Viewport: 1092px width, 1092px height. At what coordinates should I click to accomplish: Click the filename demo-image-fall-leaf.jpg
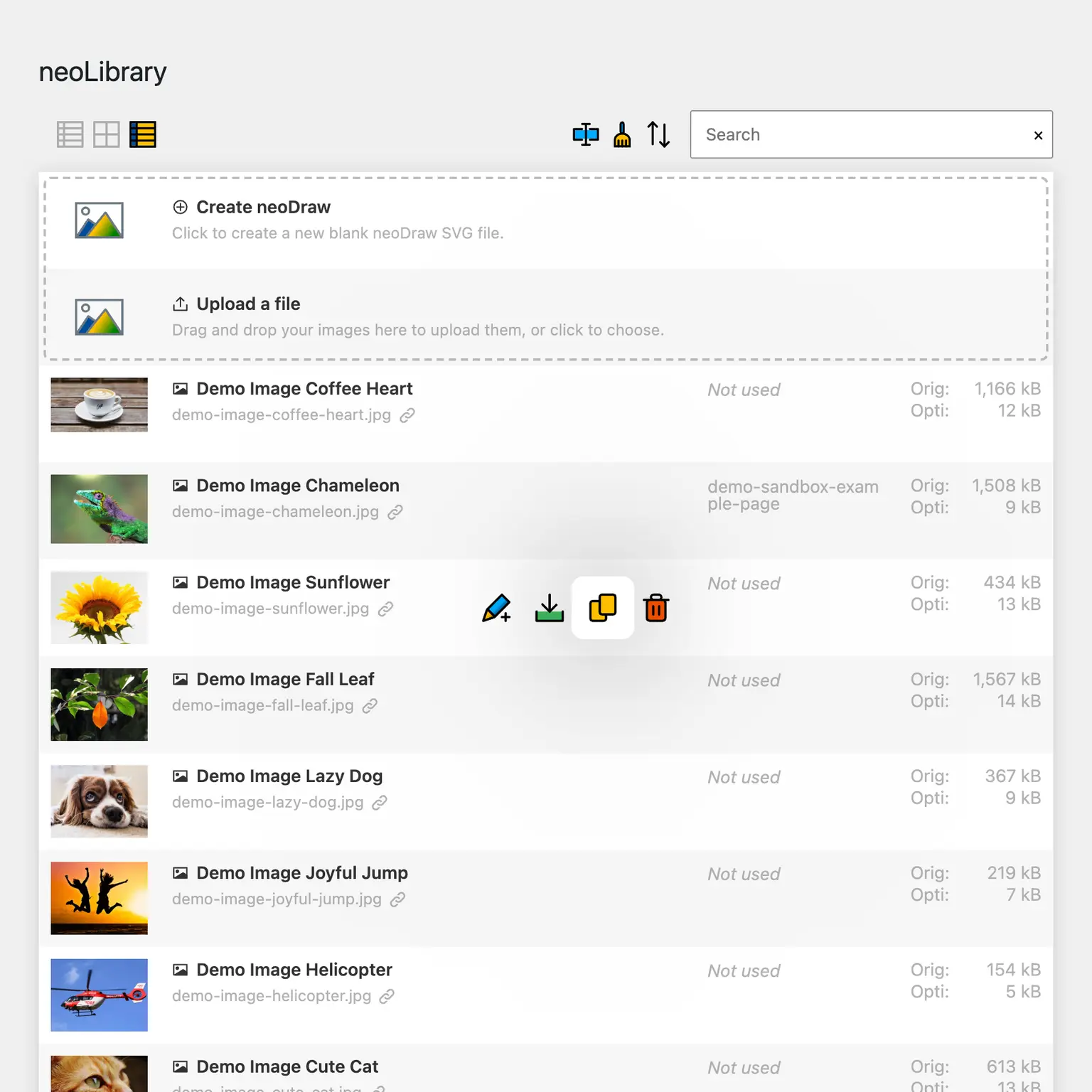[263, 705]
